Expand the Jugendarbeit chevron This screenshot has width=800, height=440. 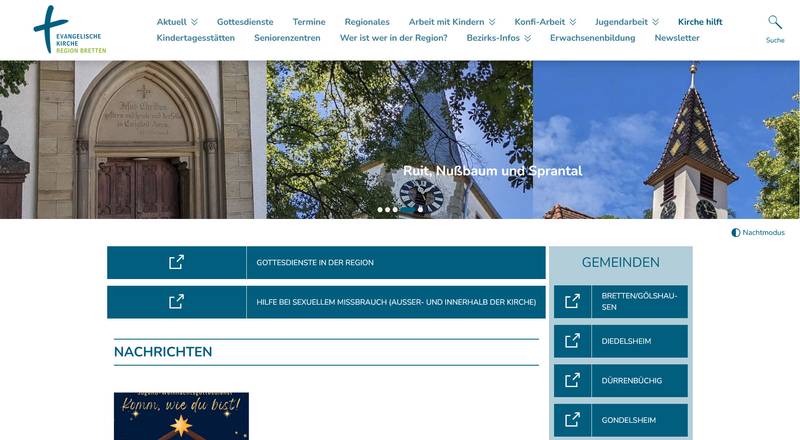[x=656, y=22]
